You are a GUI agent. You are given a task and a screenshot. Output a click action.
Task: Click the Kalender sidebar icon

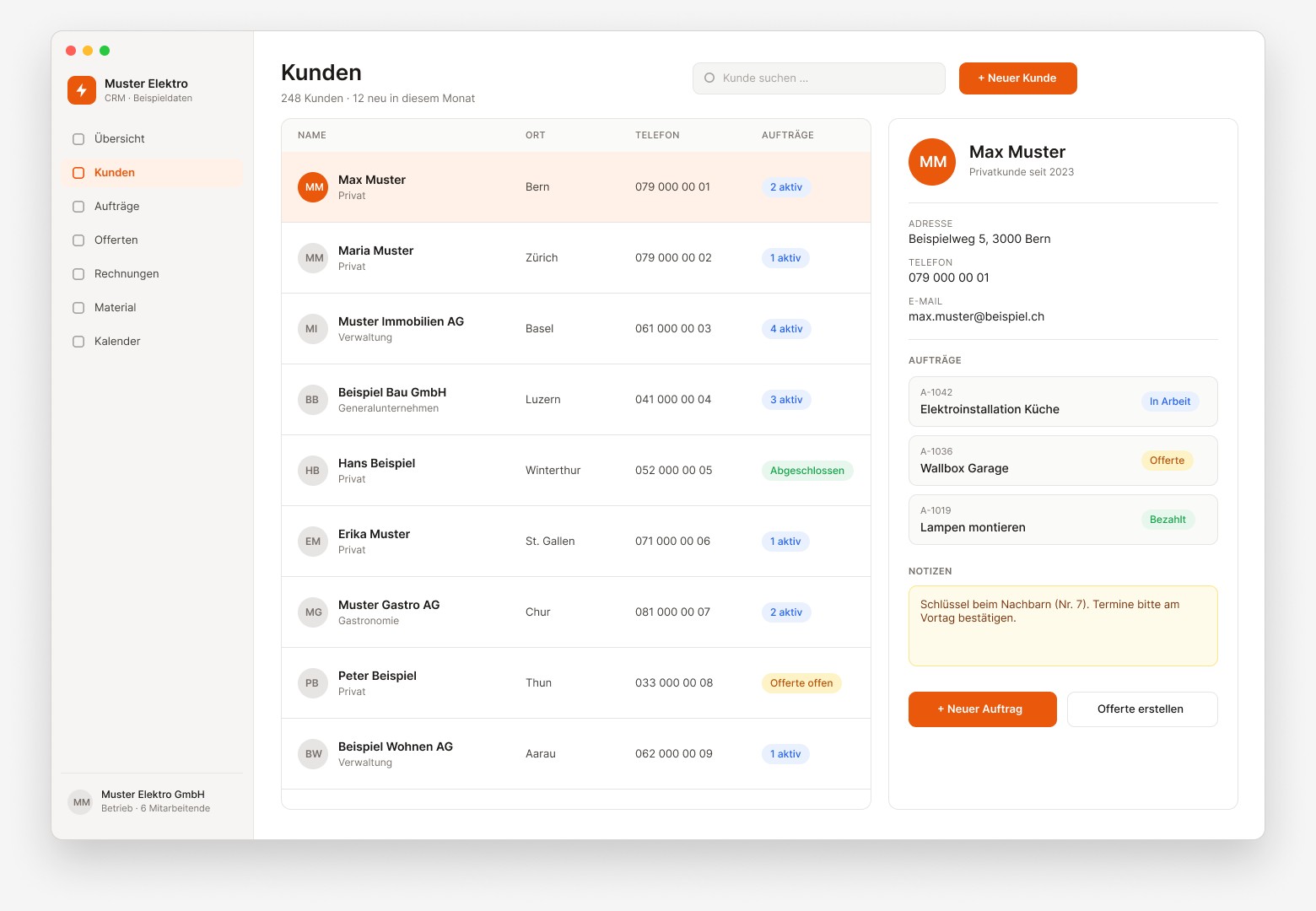tap(78, 342)
